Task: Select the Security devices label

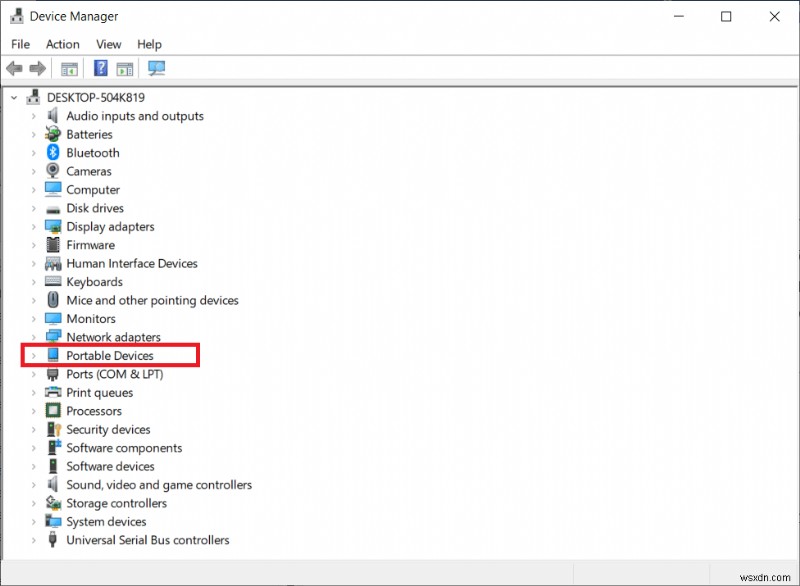Action: pos(108,429)
